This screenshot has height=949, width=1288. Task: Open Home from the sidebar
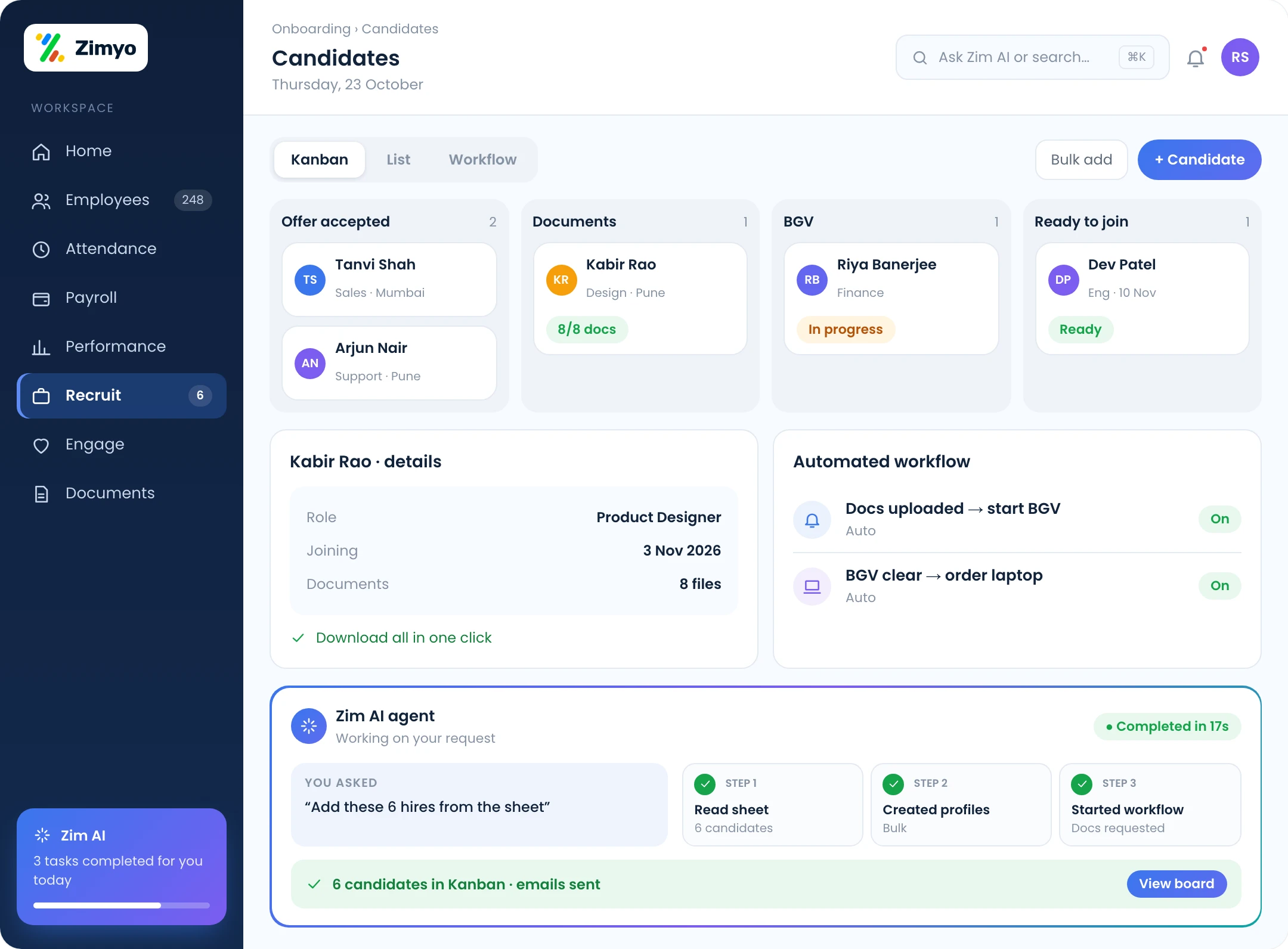pos(122,151)
